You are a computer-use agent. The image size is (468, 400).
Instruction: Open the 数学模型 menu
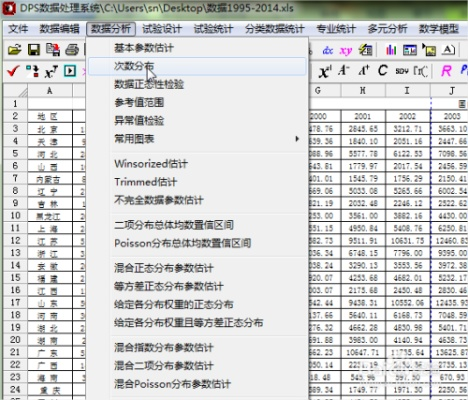tap(439, 29)
